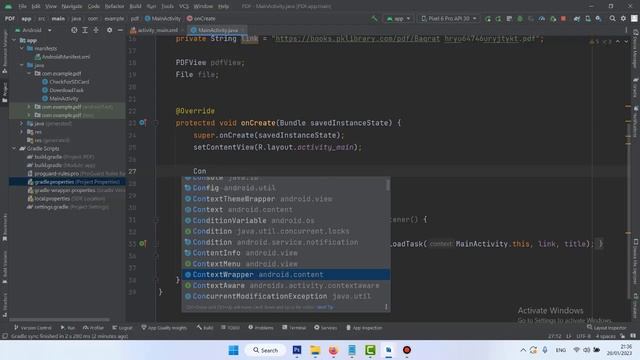Image resolution: width=640 pixels, height=360 pixels.
Task: Open the Profiler tool window button
Action: pyautogui.click(x=93, y=327)
